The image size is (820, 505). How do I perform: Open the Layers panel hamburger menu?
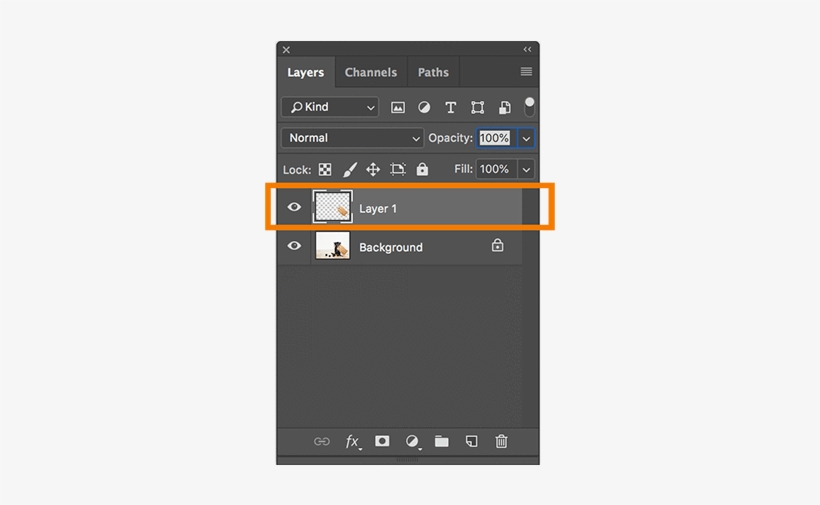(526, 72)
